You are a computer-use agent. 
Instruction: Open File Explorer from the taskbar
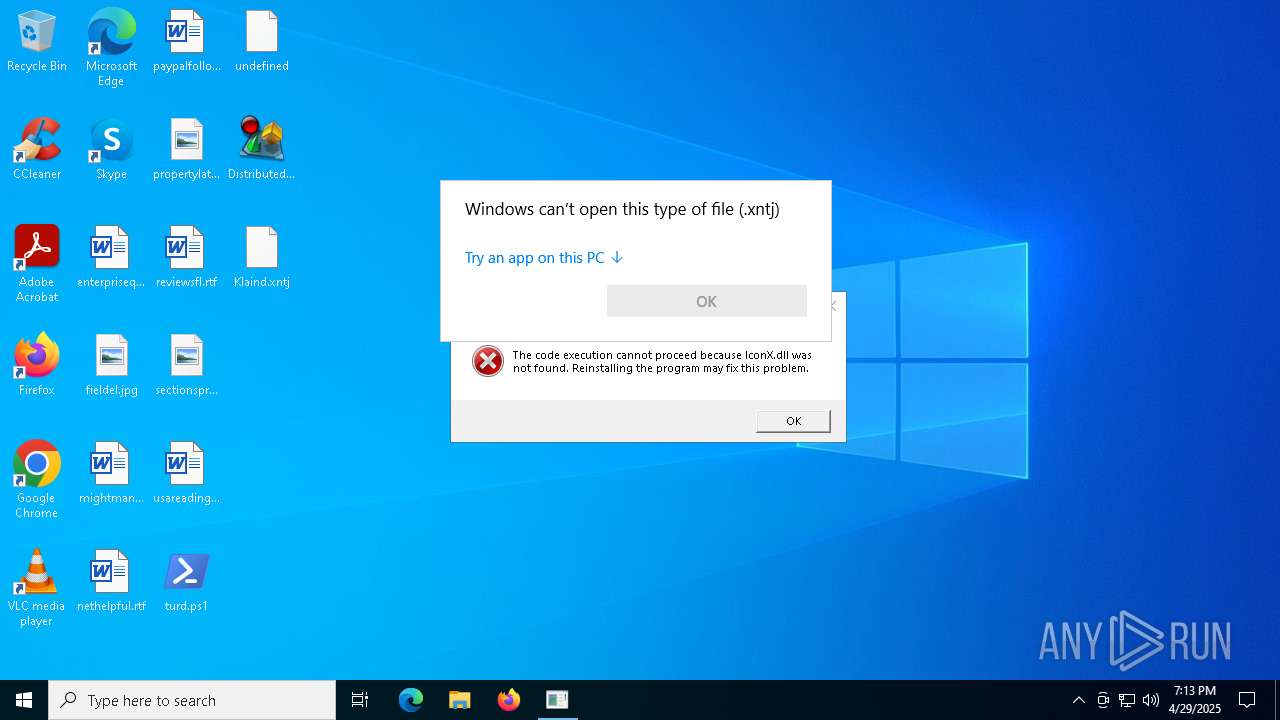click(x=460, y=700)
